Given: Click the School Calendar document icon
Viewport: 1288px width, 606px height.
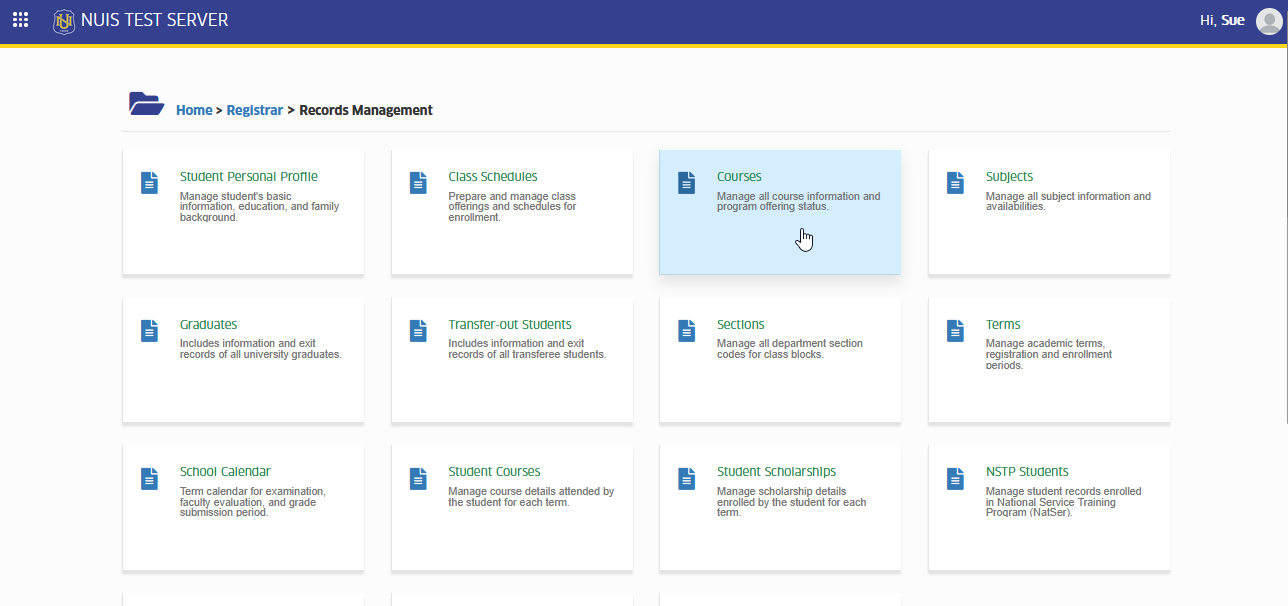Looking at the screenshot, I should click(149, 478).
